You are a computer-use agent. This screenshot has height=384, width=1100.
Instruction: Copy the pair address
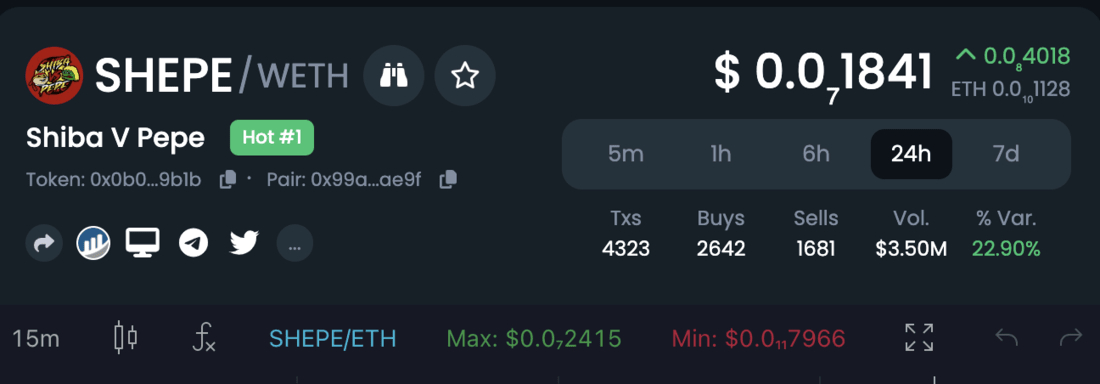[448, 180]
